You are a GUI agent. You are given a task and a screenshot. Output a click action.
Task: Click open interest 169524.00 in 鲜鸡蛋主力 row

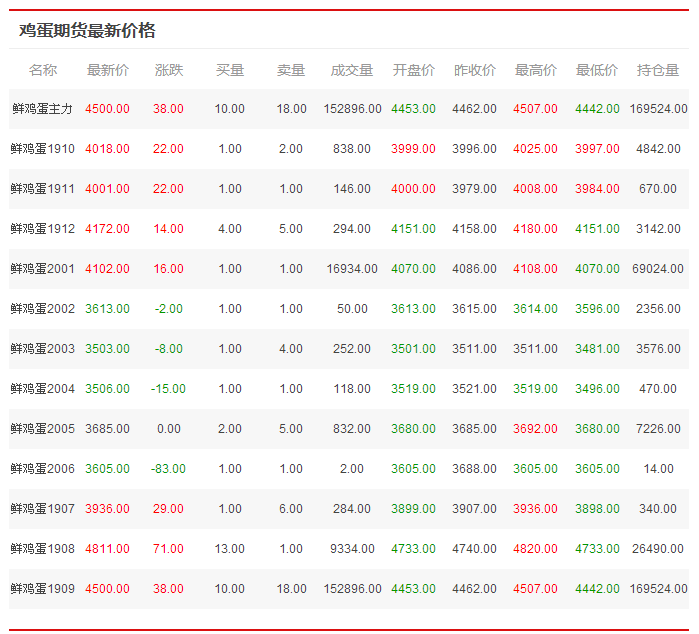[x=658, y=109]
